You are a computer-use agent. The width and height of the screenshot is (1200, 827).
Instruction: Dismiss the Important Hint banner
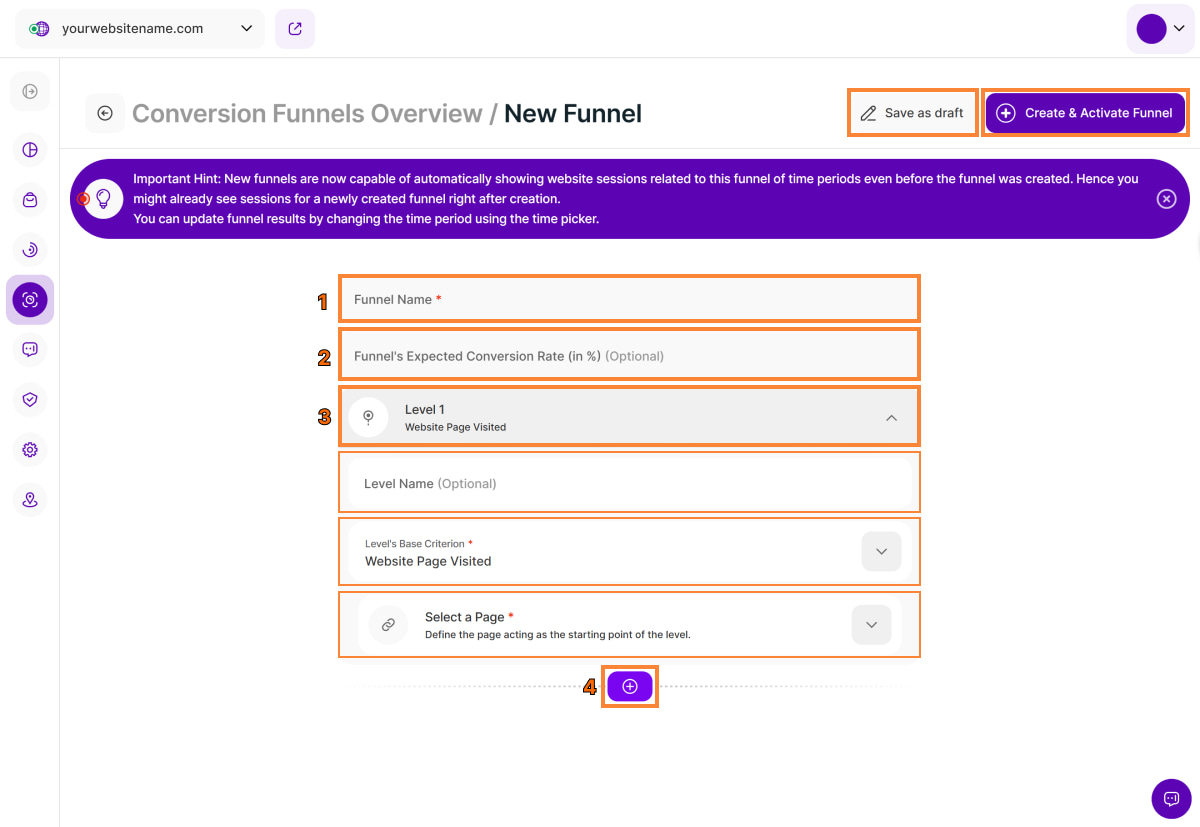[1166, 199]
